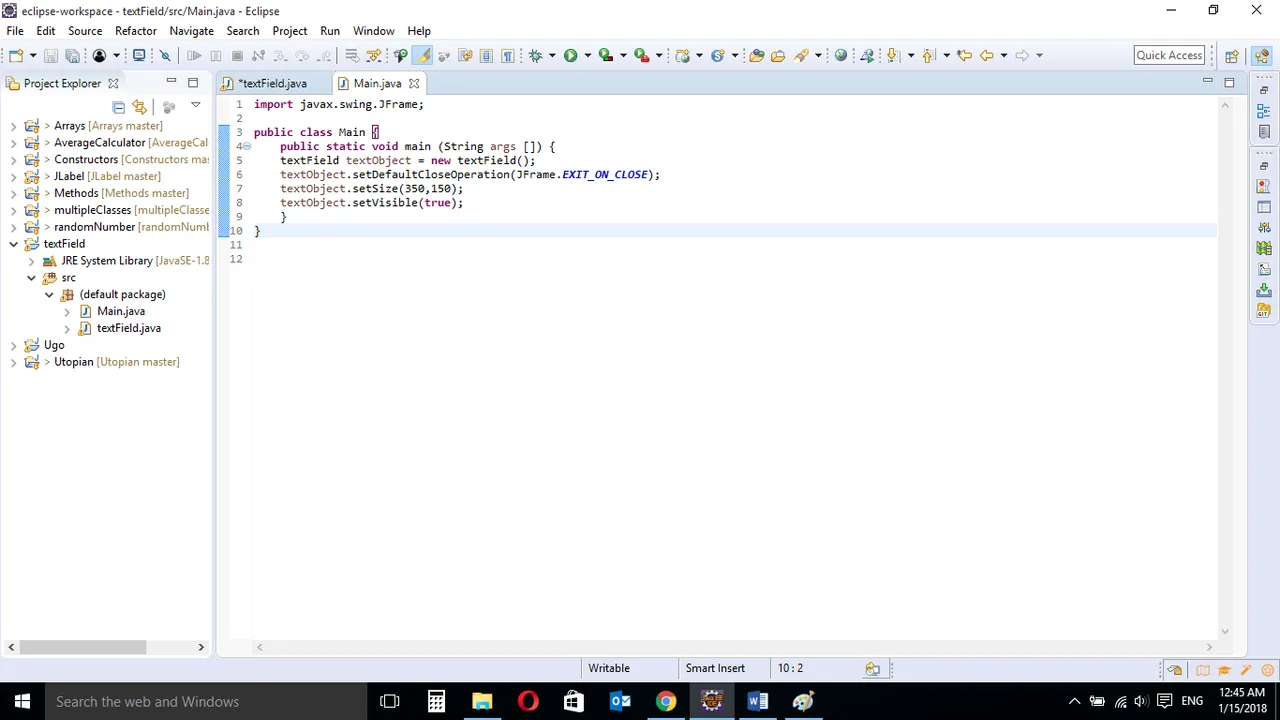Expand the Utopian project
The width and height of the screenshot is (1280, 720).
click(x=13, y=362)
